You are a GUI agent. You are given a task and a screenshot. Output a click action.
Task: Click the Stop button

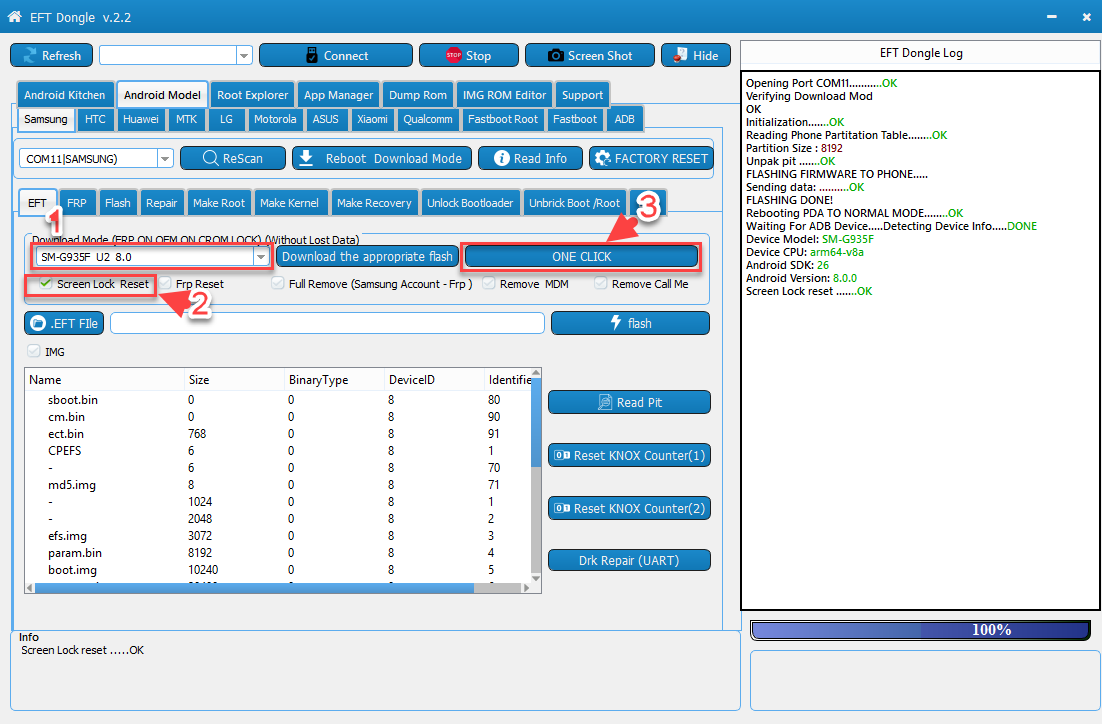tap(469, 56)
